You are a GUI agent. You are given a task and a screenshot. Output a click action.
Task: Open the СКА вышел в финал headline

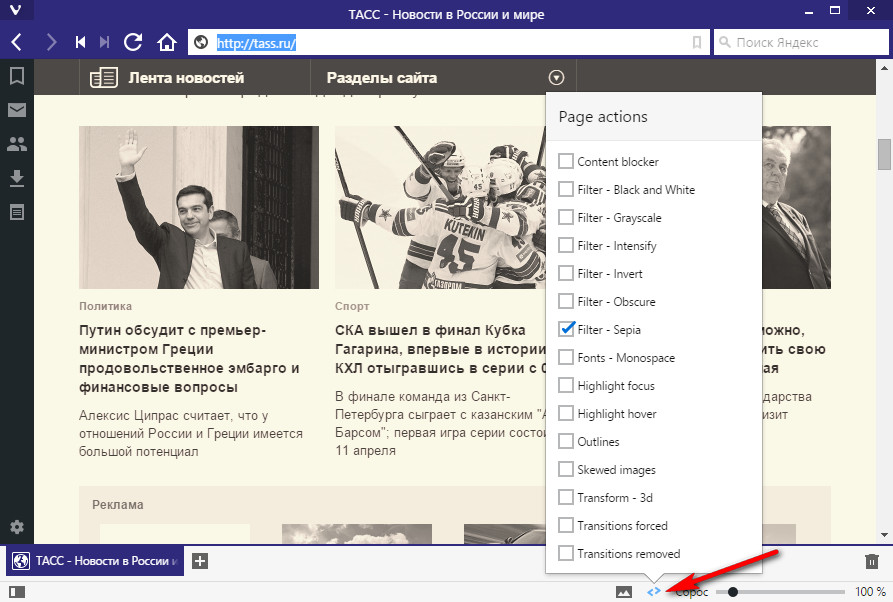click(440, 349)
